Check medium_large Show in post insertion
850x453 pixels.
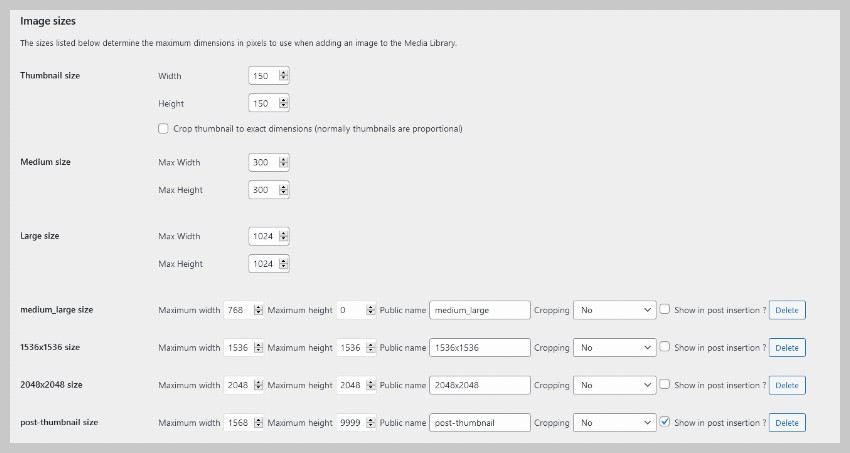pos(664,310)
